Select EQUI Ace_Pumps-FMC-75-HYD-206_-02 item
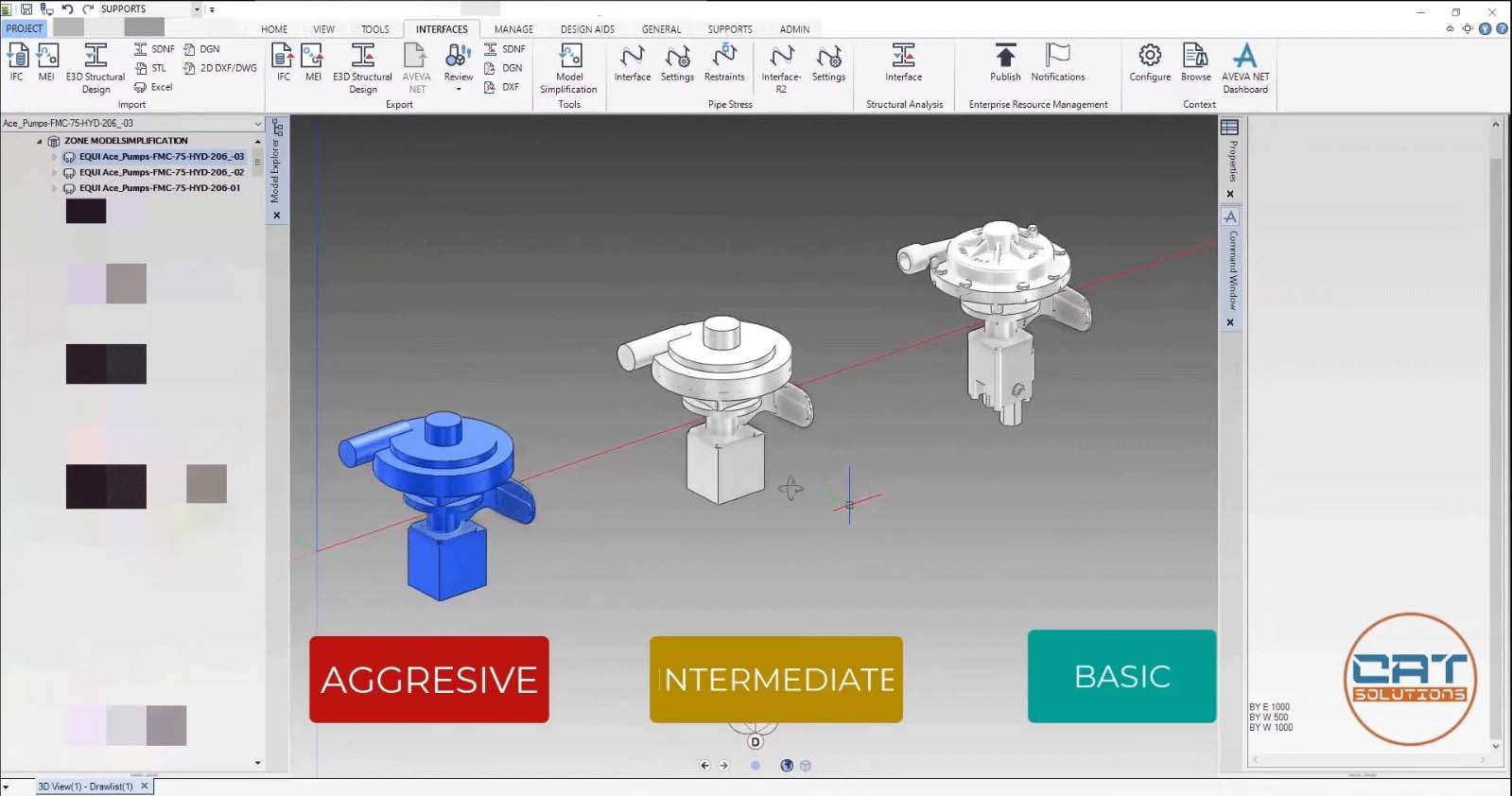Screen dimensions: 1512x796 (x=161, y=172)
